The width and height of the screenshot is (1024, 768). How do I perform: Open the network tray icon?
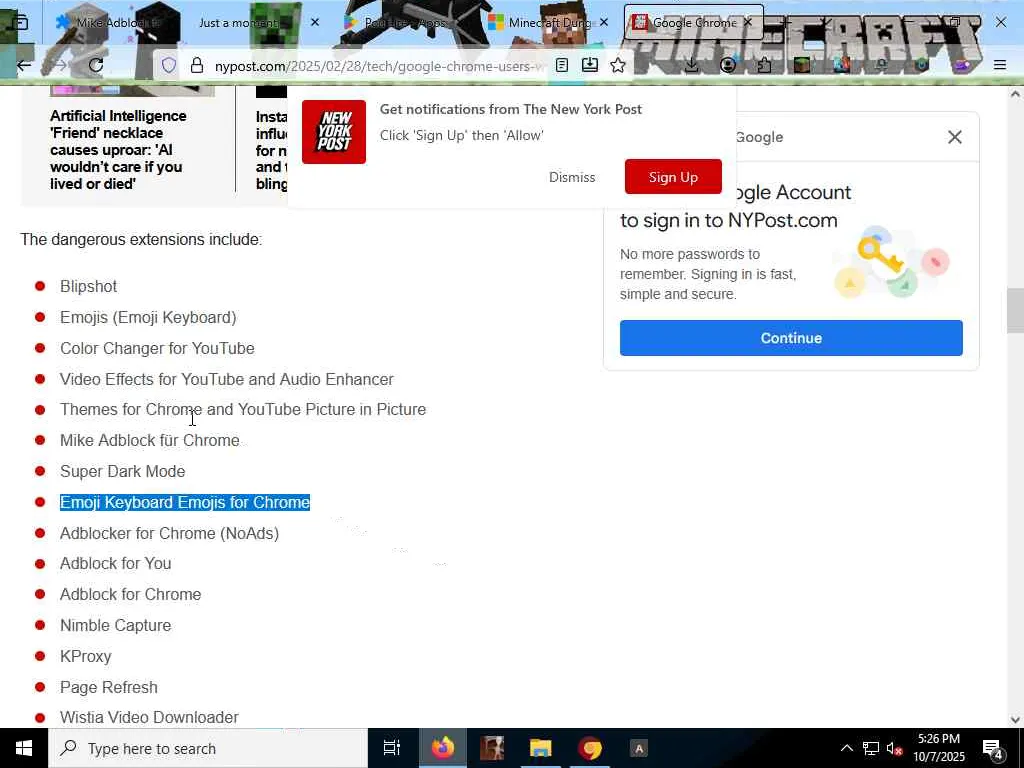click(x=871, y=748)
